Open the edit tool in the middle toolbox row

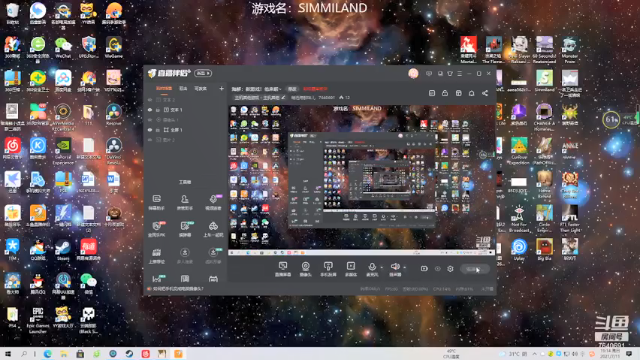coord(184,229)
